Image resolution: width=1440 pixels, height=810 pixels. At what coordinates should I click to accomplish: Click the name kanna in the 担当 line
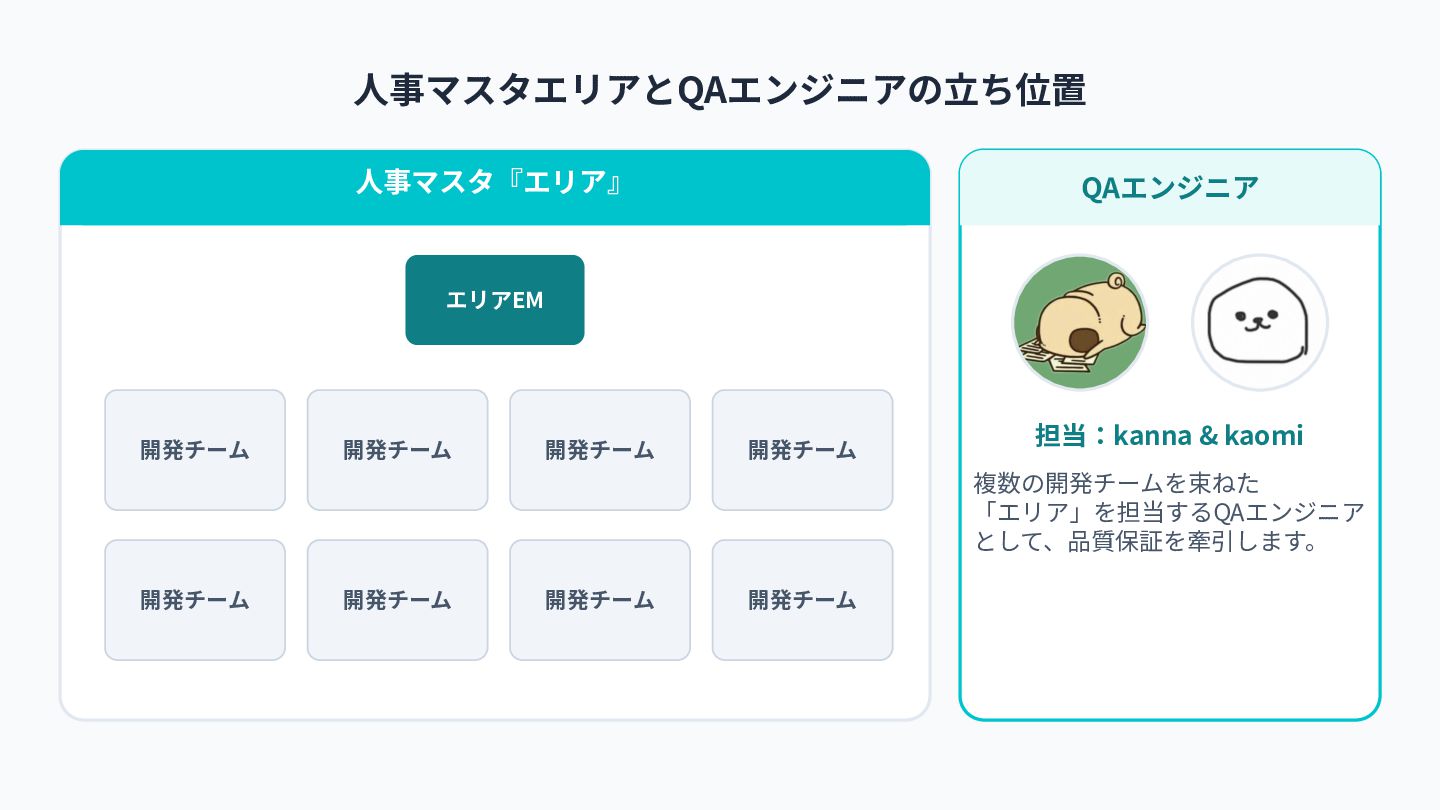(x=1152, y=436)
